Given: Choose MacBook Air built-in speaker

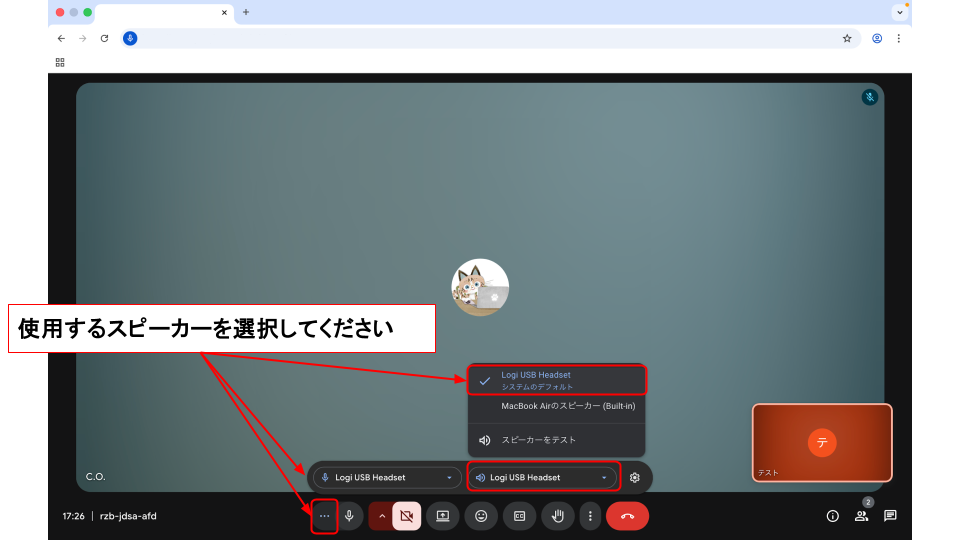Looking at the screenshot, I should 567,406.
